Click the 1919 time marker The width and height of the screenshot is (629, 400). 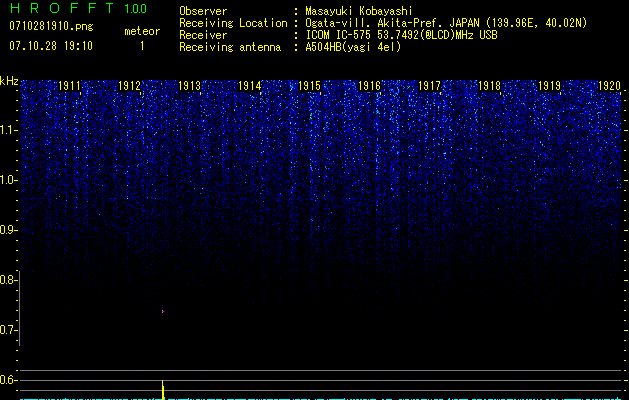(549, 86)
